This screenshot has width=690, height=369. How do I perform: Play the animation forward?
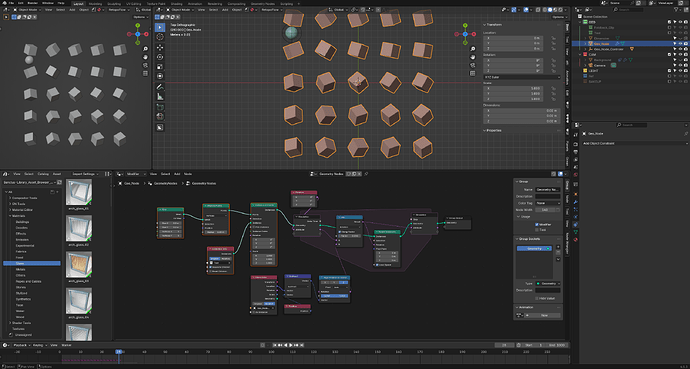(x=291, y=345)
